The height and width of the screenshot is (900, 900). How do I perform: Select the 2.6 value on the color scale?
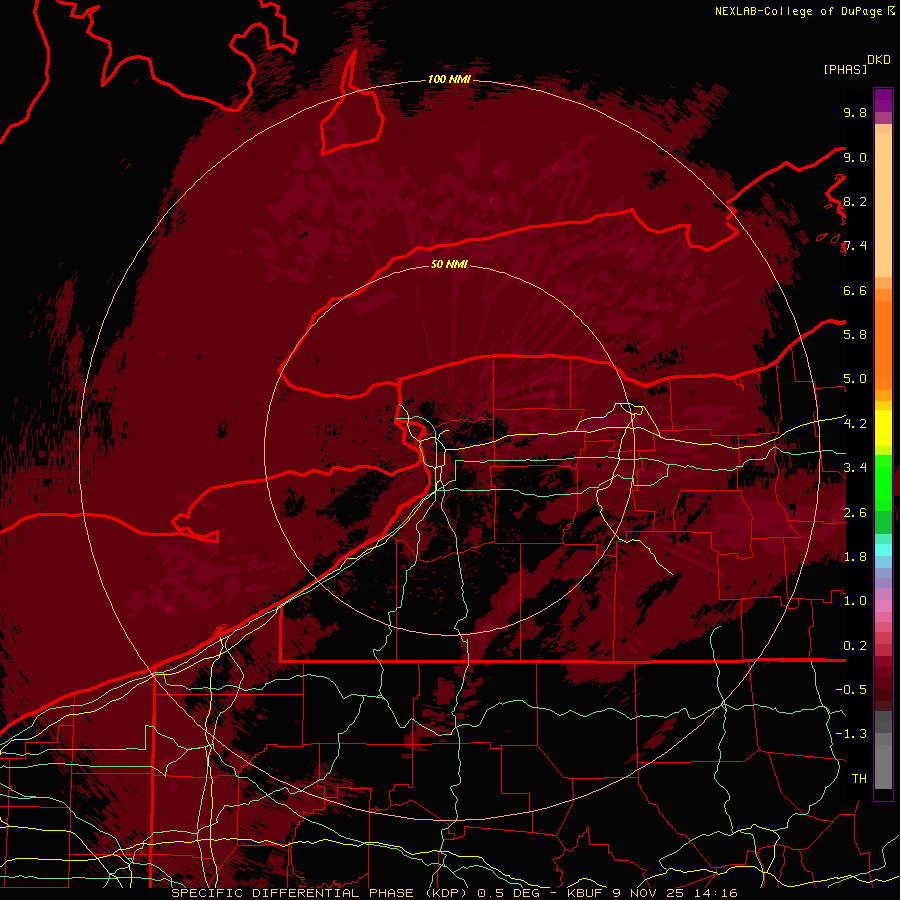click(855, 512)
